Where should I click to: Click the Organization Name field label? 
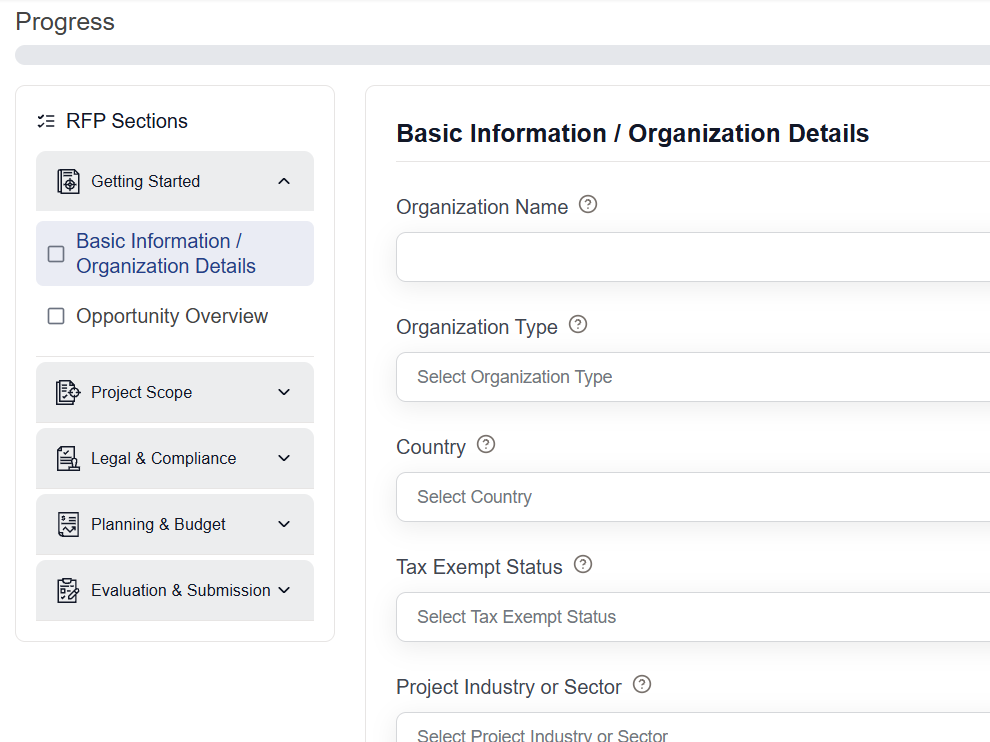tap(482, 207)
